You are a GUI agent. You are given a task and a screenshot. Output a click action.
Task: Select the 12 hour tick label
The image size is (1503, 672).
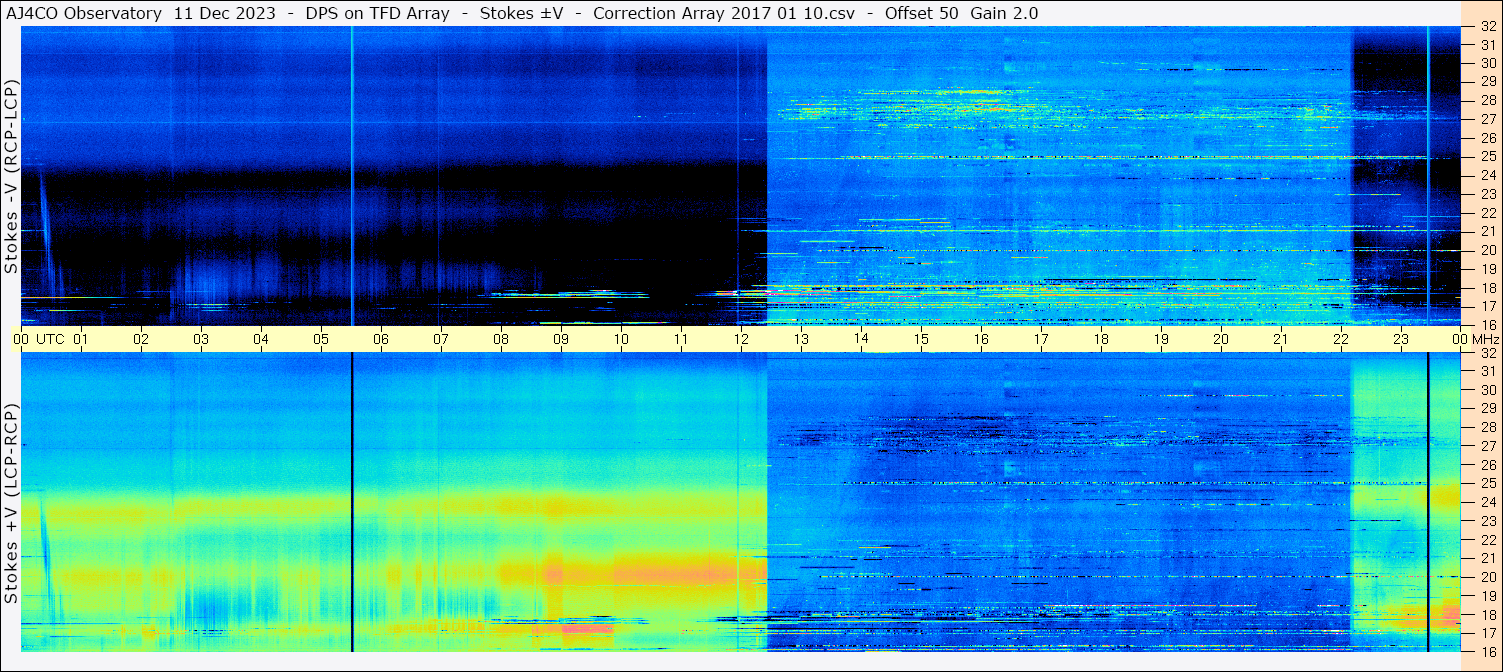[741, 339]
